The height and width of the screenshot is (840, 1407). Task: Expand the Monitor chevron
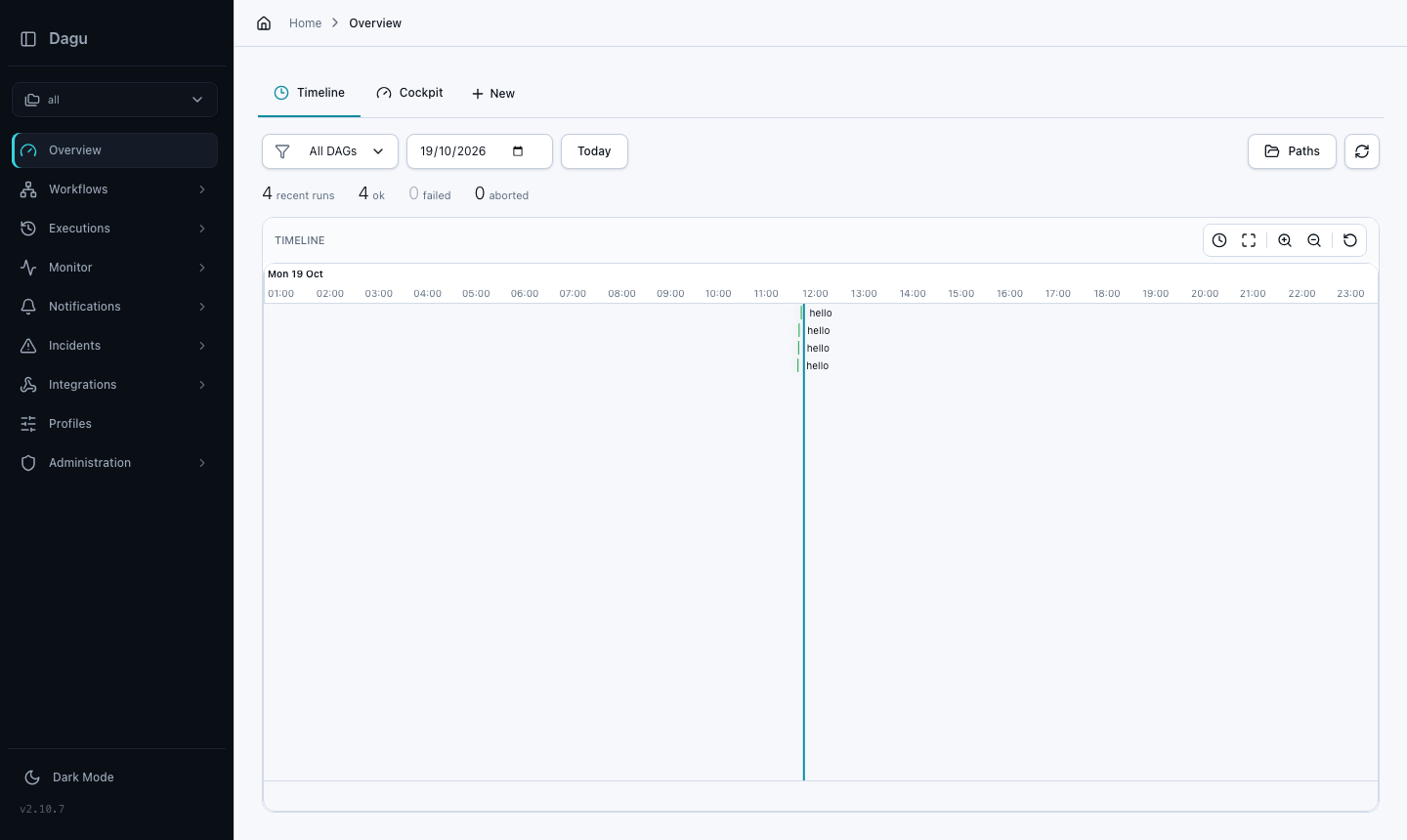(202, 268)
